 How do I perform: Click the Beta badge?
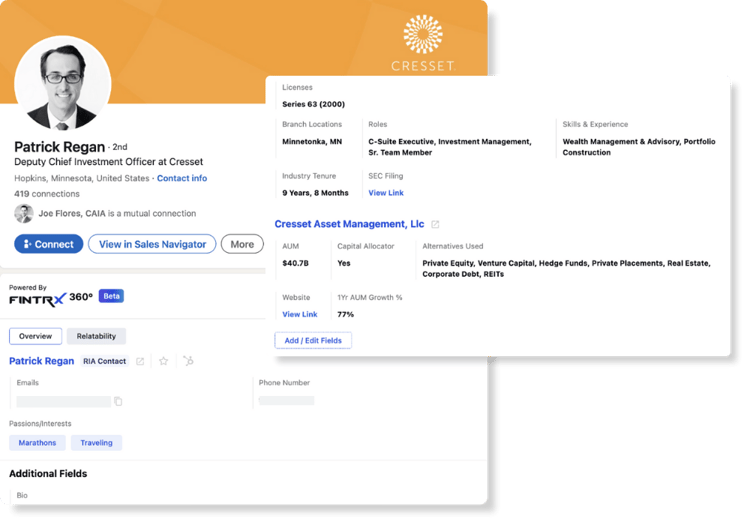(111, 296)
